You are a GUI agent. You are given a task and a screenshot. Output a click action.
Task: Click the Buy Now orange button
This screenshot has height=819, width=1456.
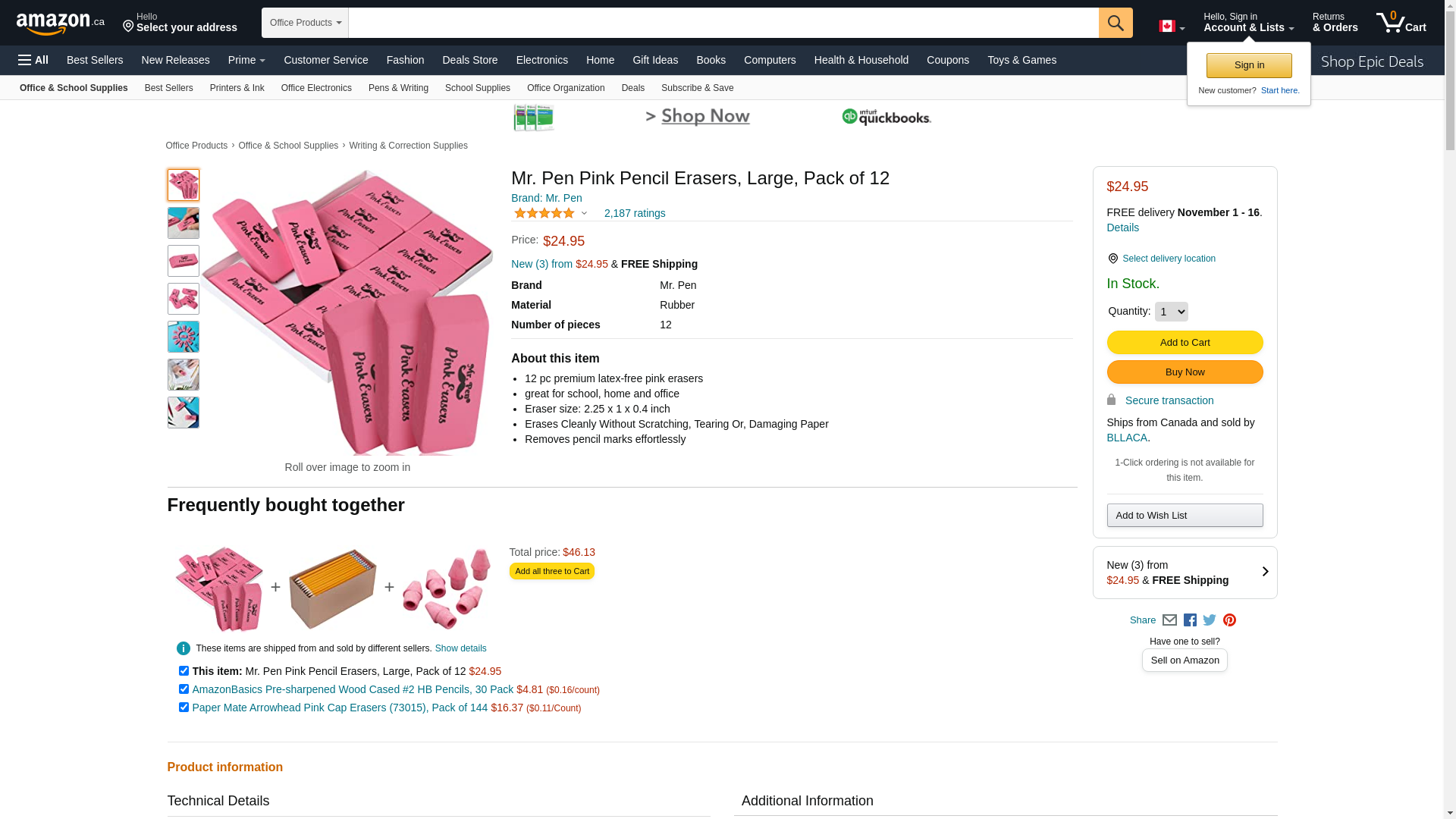1185,372
